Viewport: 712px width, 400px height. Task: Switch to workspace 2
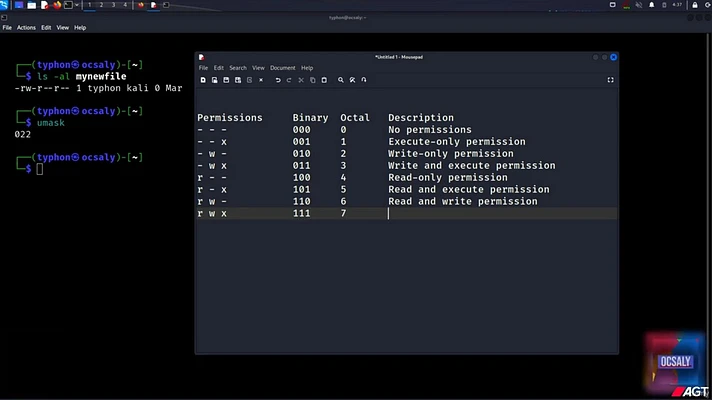click(101, 5)
